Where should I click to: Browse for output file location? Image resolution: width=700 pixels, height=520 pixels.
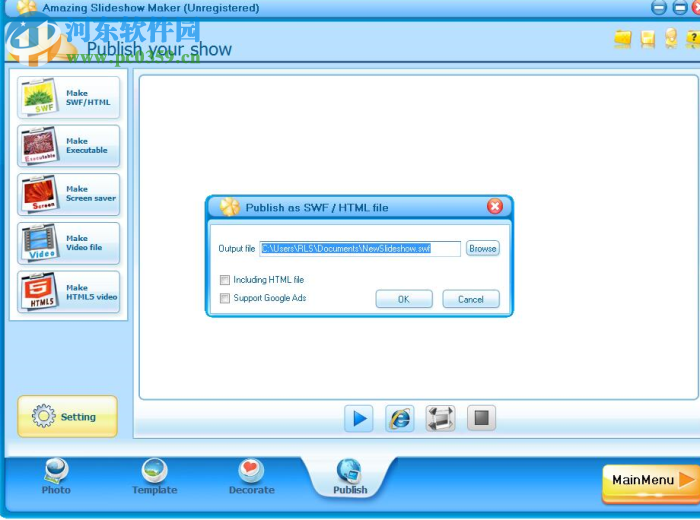pyautogui.click(x=483, y=249)
